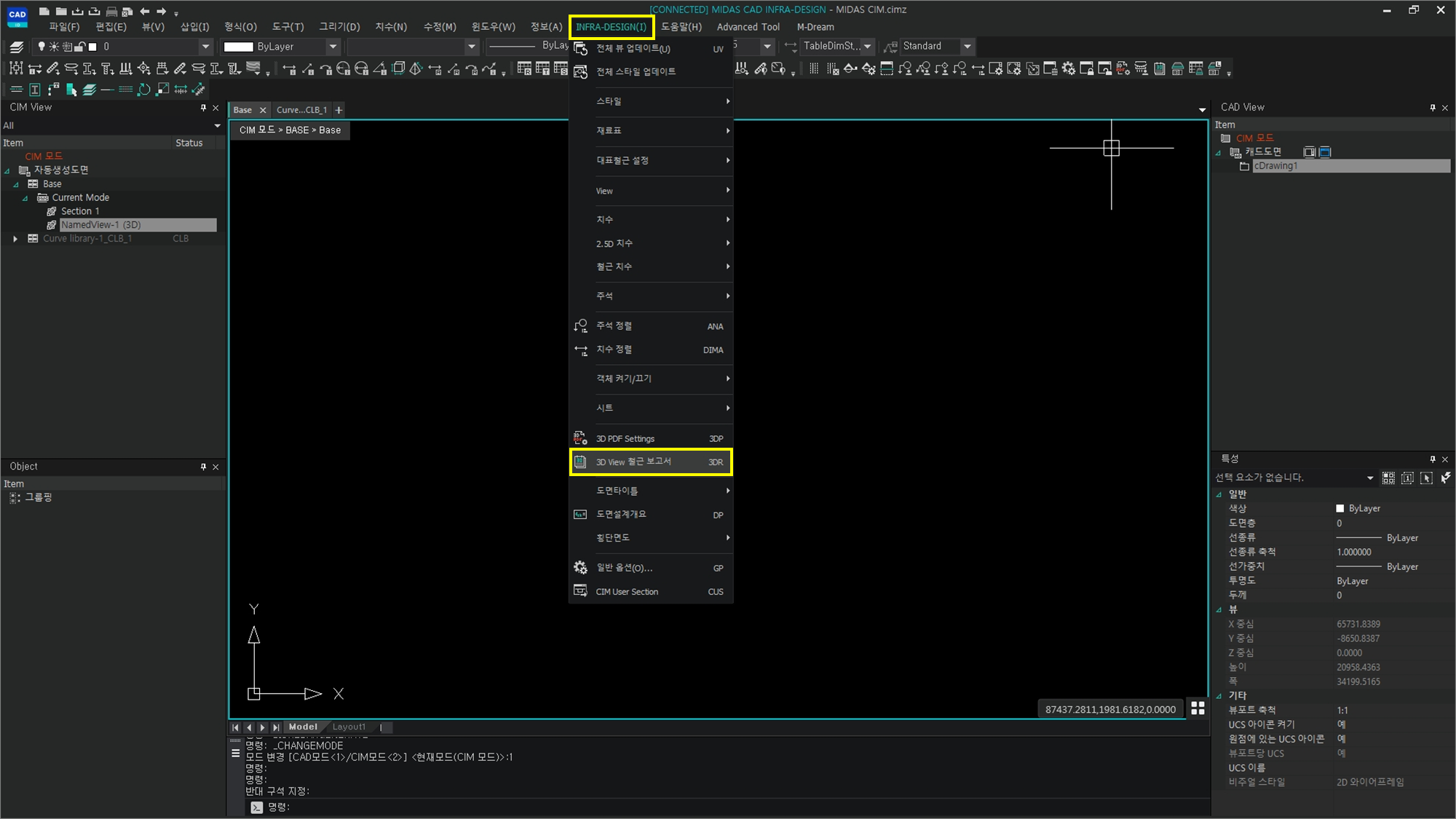Image resolution: width=1456 pixels, height=819 pixels.
Task: Click the 전체 뷰 업데이트 menu icon
Action: [580, 49]
